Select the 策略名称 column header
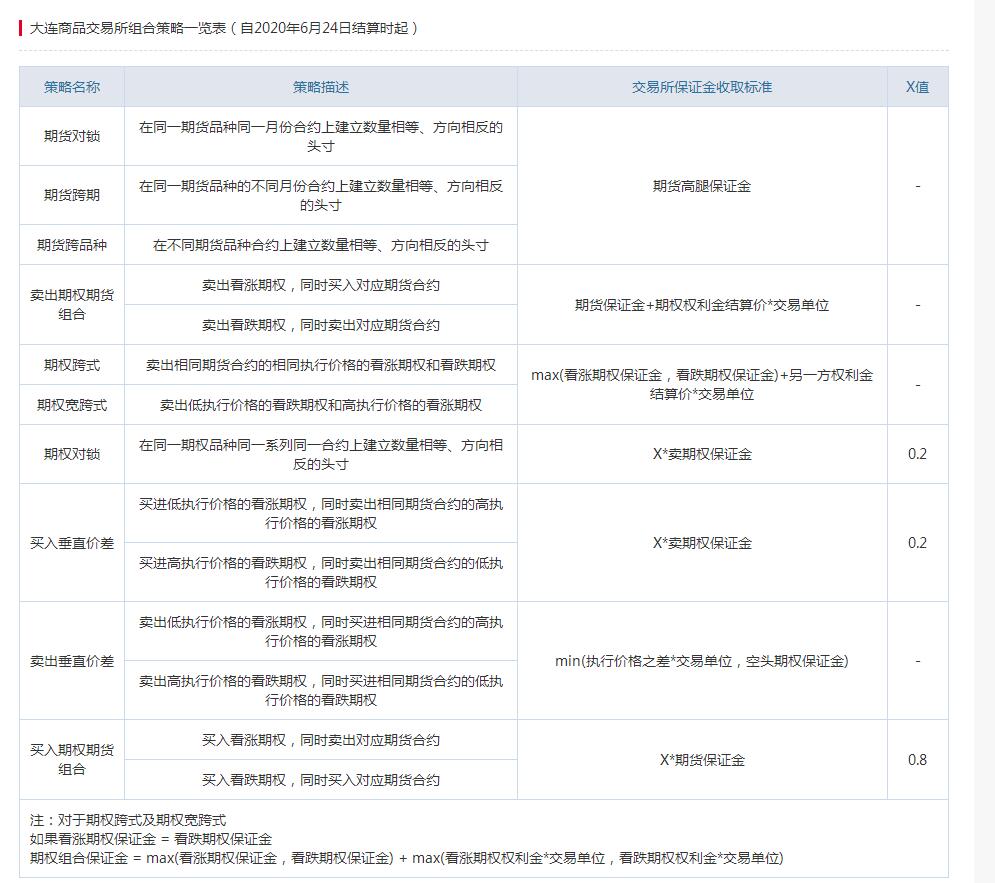This screenshot has height=883, width=995. point(72,87)
